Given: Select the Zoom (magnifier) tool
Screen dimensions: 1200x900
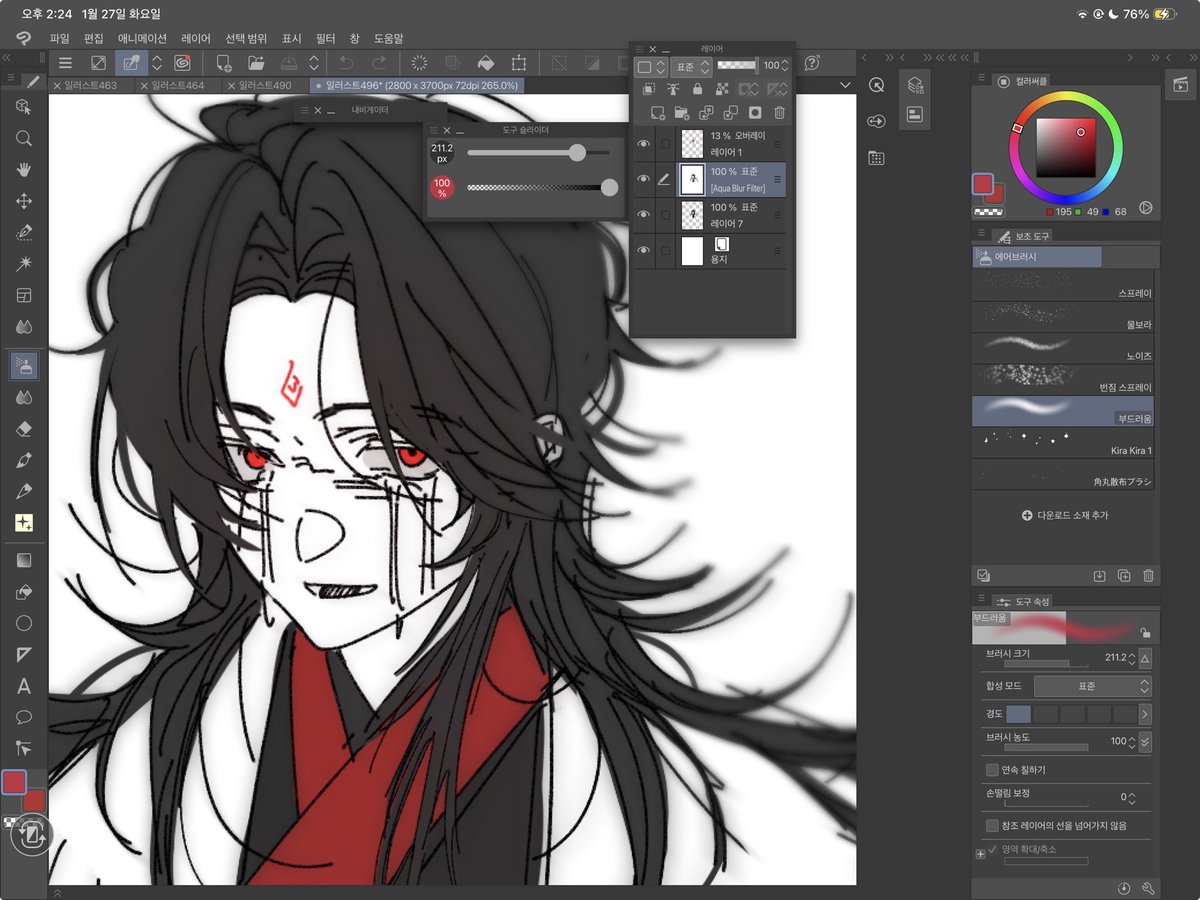Looking at the screenshot, I should 24,138.
